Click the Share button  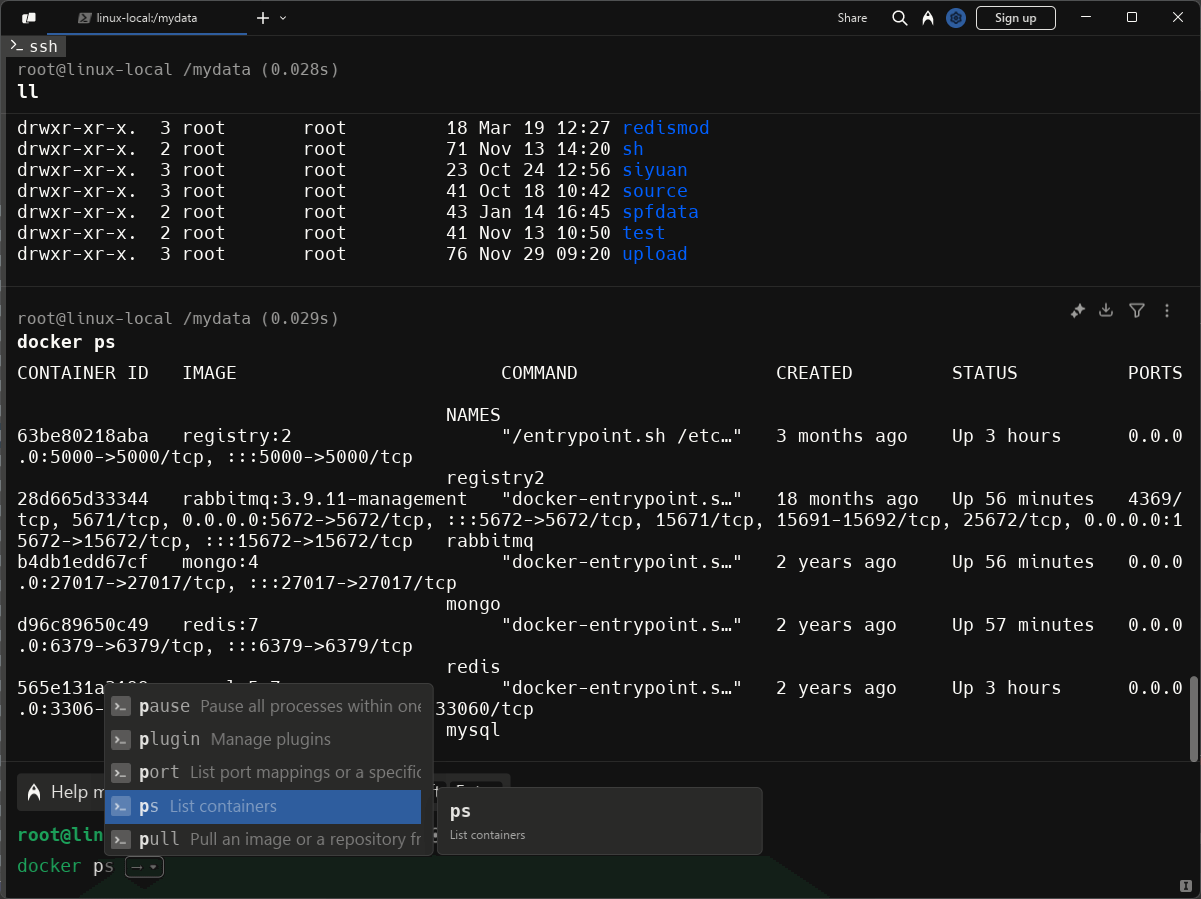point(852,18)
